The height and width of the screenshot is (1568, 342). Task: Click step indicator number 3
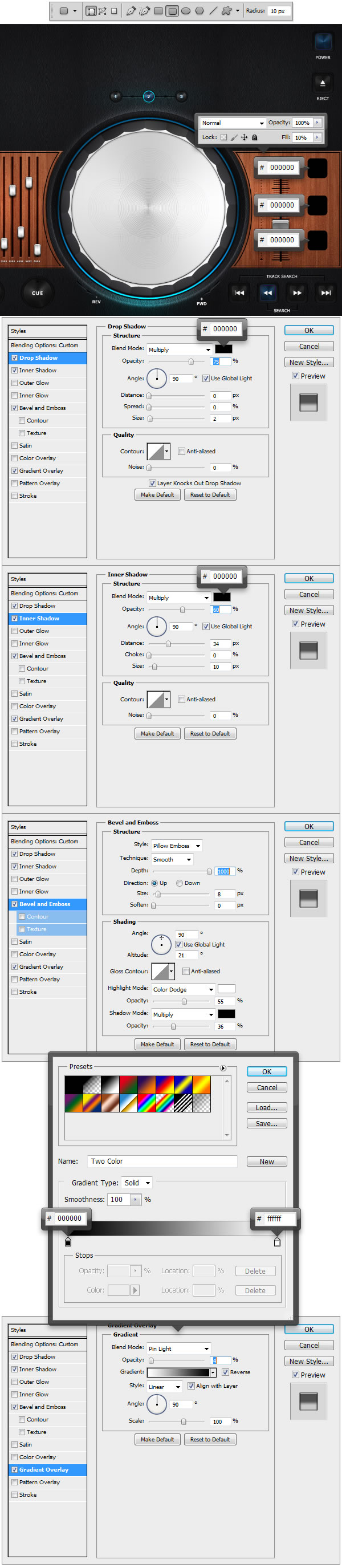point(181,96)
